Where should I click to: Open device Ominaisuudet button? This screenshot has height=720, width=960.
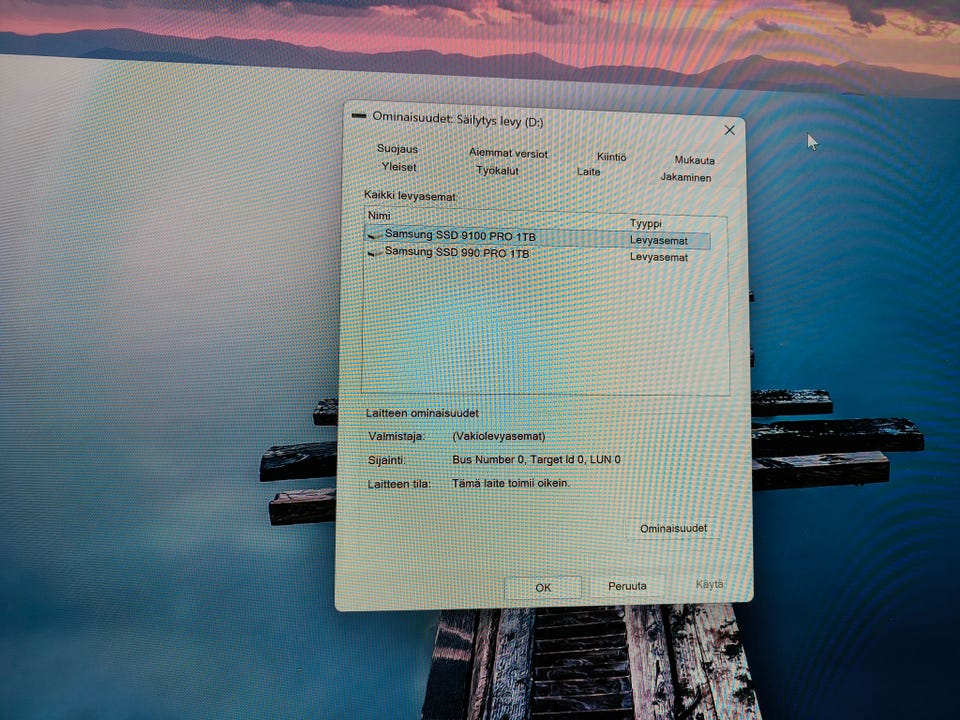[x=673, y=528]
